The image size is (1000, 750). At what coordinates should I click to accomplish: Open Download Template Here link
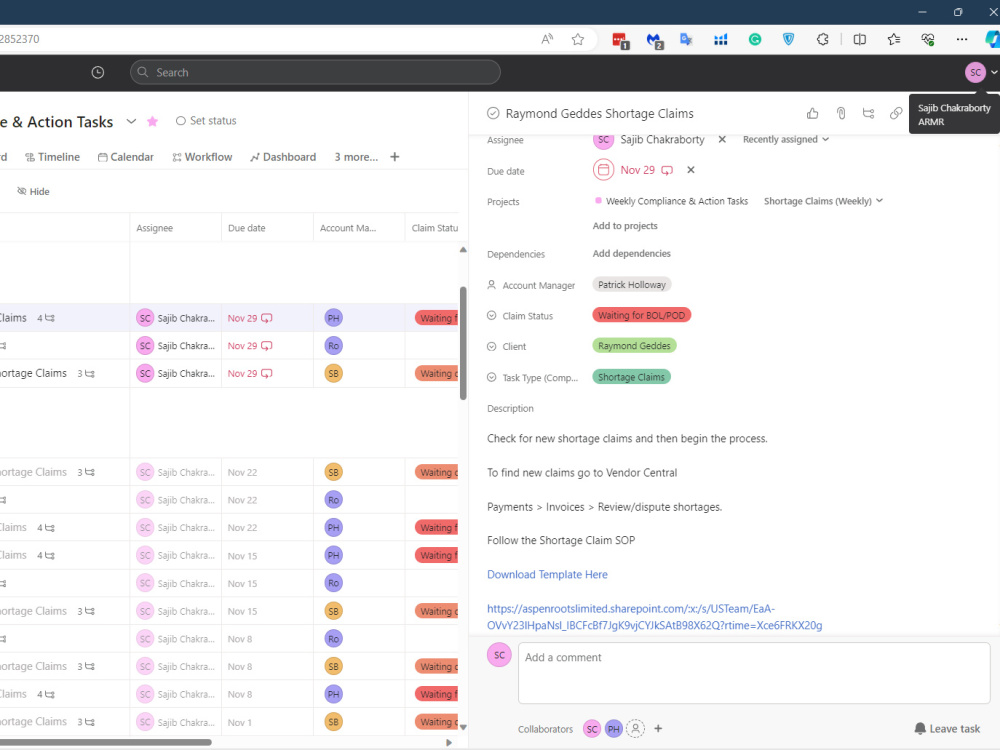point(547,575)
